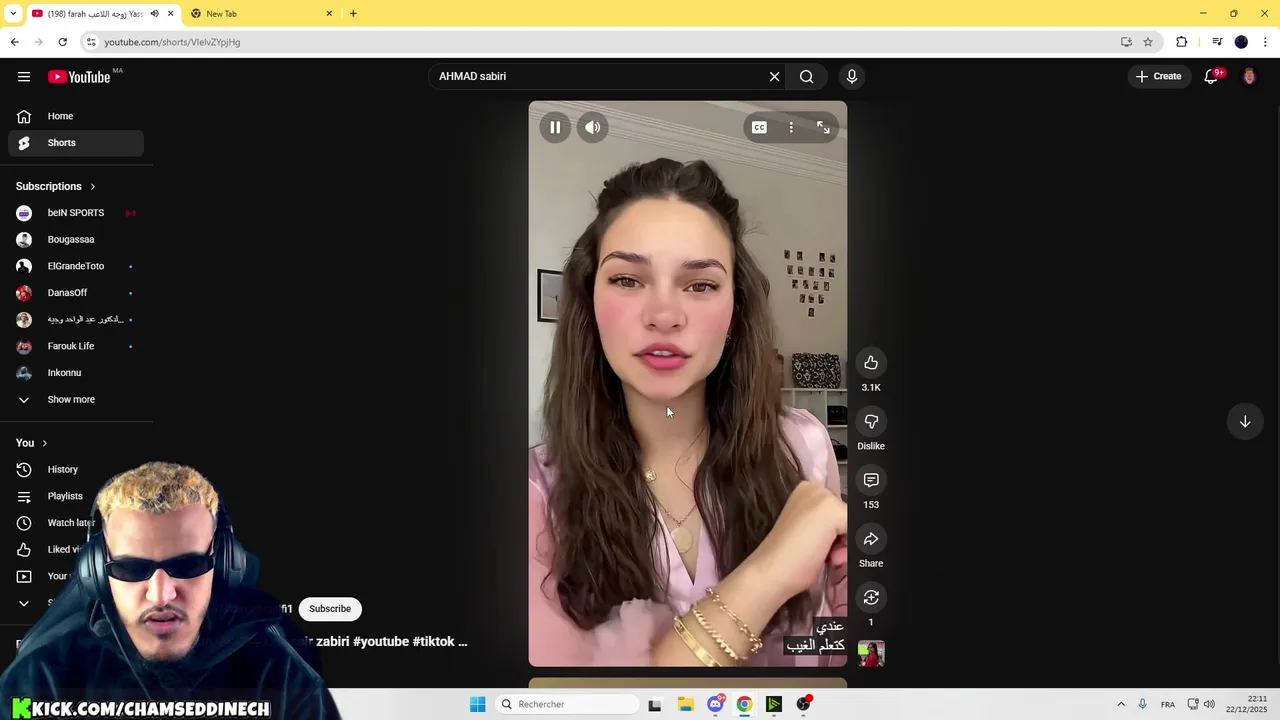Bookmark this page with the star

(x=1148, y=42)
